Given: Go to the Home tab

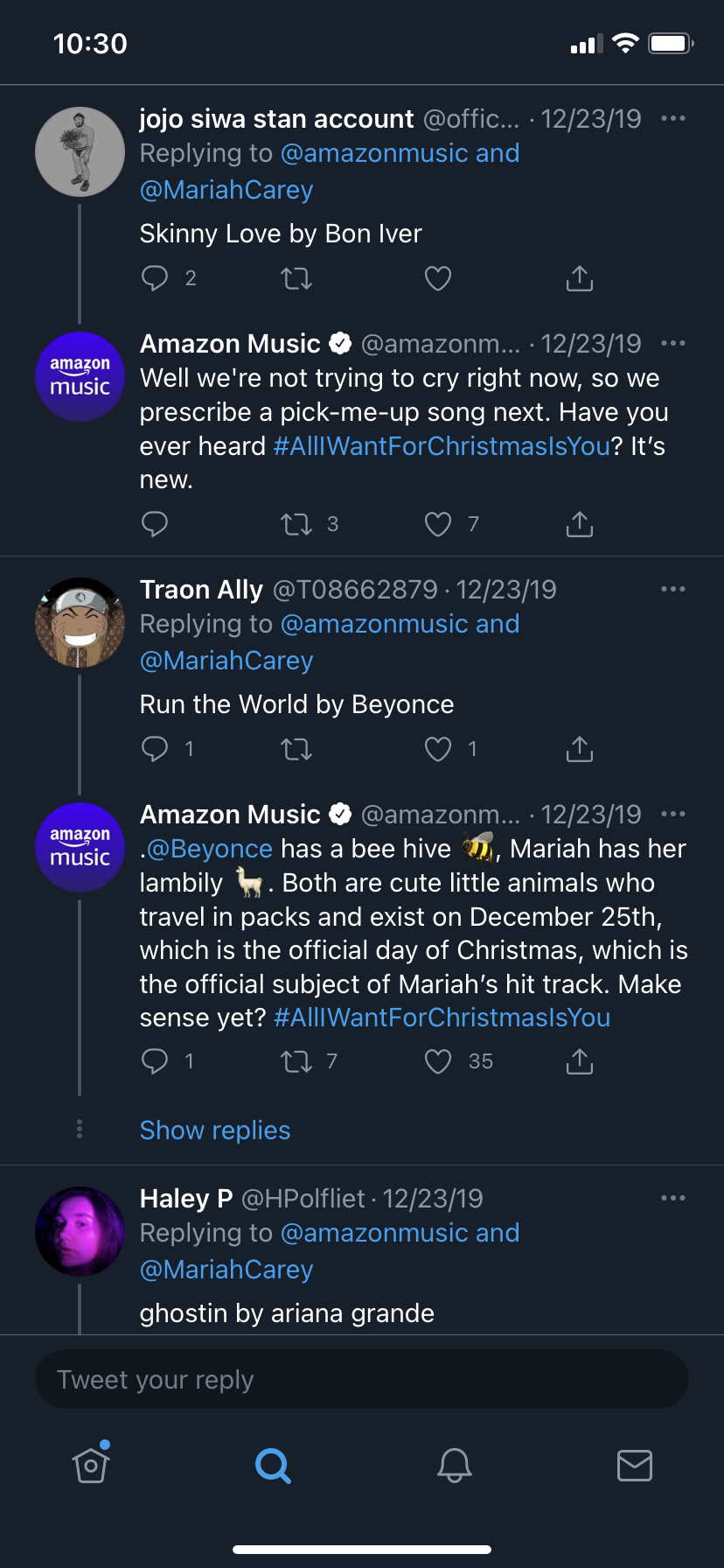Looking at the screenshot, I should [x=91, y=1465].
